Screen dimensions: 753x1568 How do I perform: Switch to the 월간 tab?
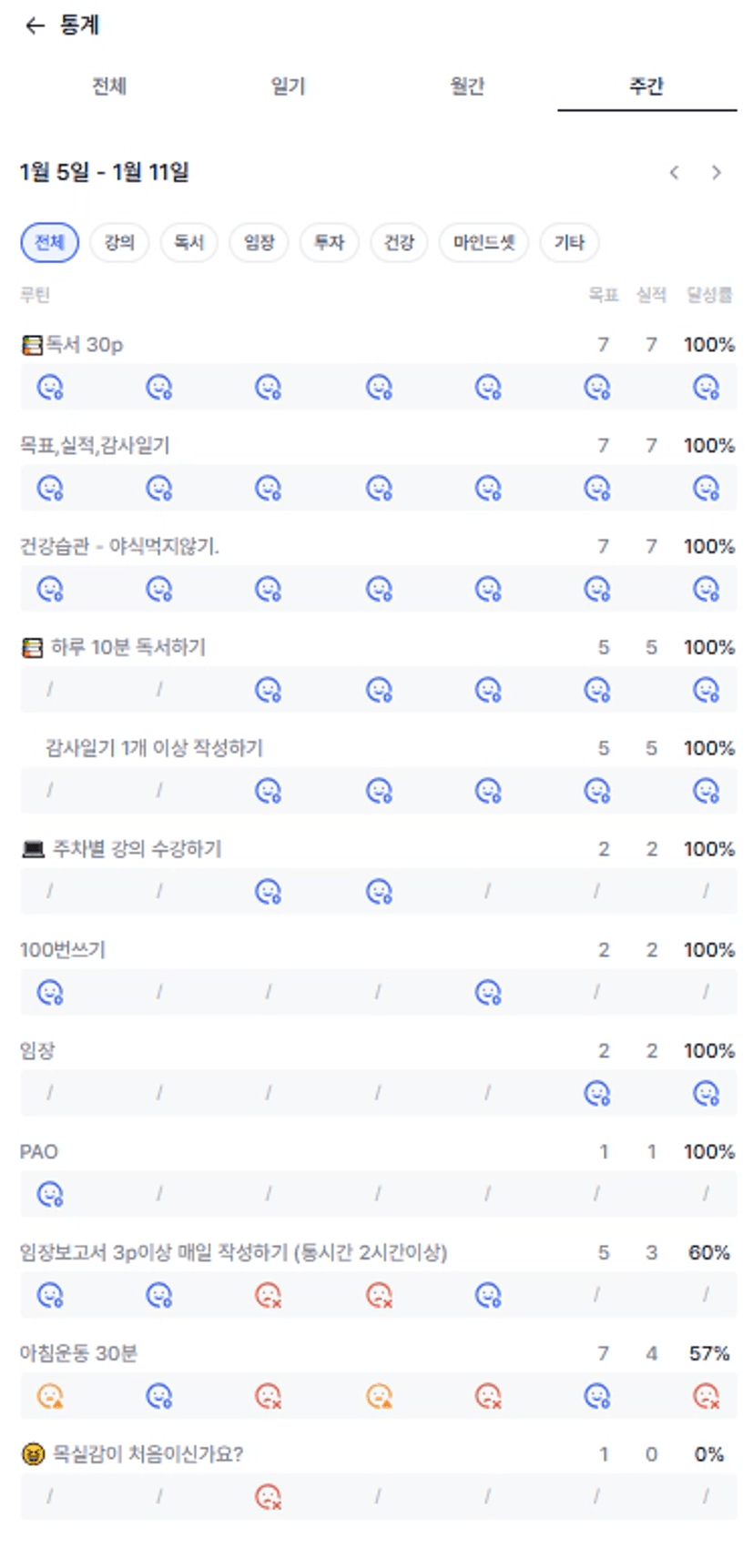tap(467, 86)
